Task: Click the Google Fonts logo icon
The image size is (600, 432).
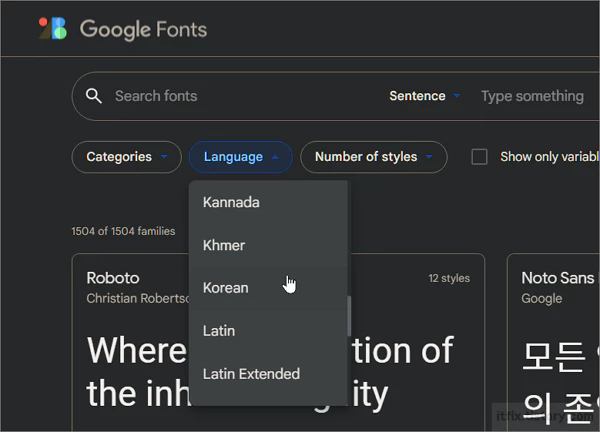Action: coord(53,29)
